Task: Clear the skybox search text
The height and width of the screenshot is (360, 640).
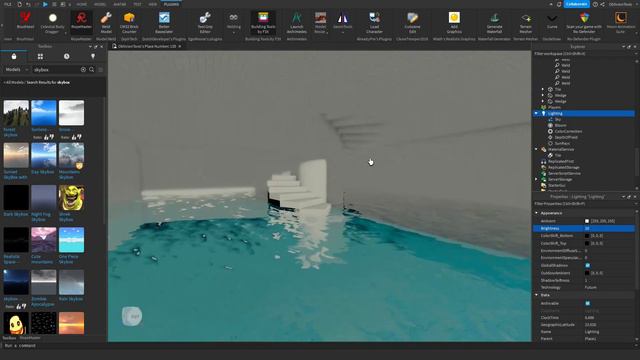Action: 83,70
